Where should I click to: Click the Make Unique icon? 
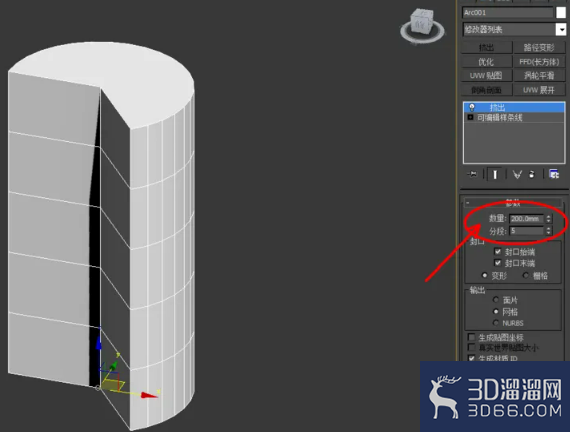coord(517,175)
